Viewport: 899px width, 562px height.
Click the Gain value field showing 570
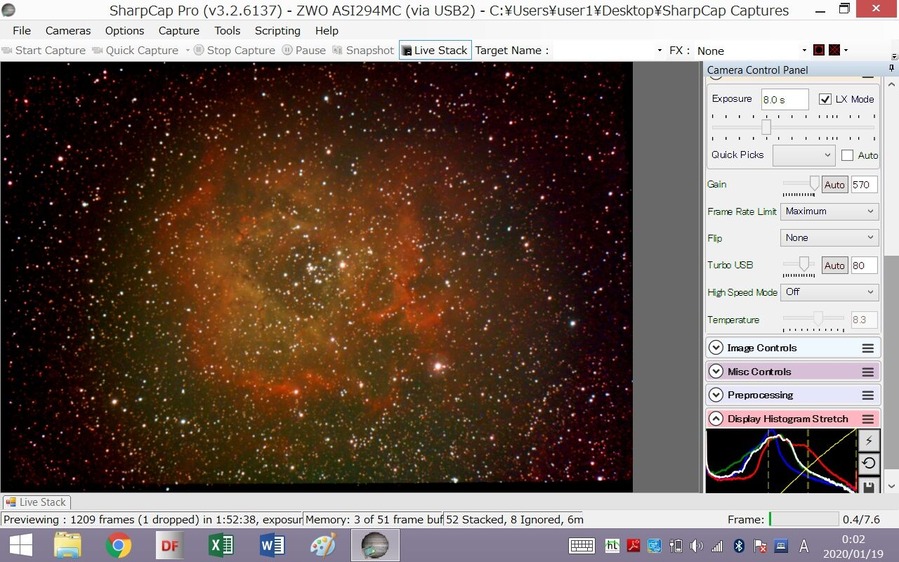pos(864,185)
